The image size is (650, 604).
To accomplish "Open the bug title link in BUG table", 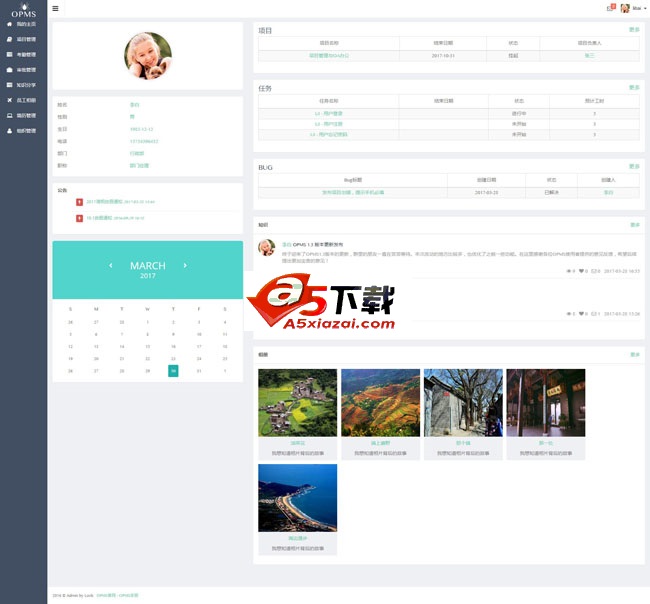I will [353, 192].
